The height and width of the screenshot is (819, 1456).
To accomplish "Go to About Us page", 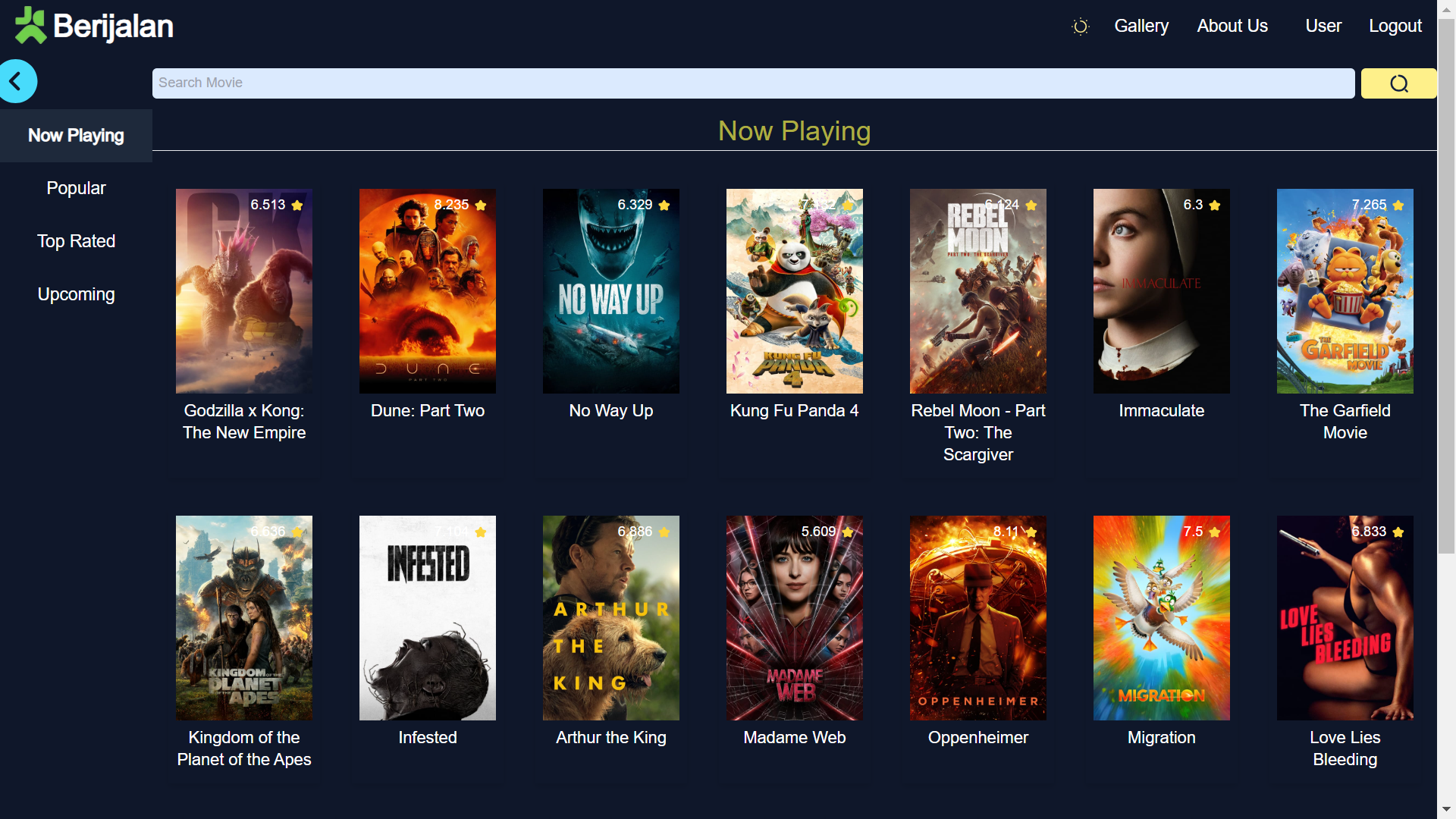I will (x=1232, y=26).
